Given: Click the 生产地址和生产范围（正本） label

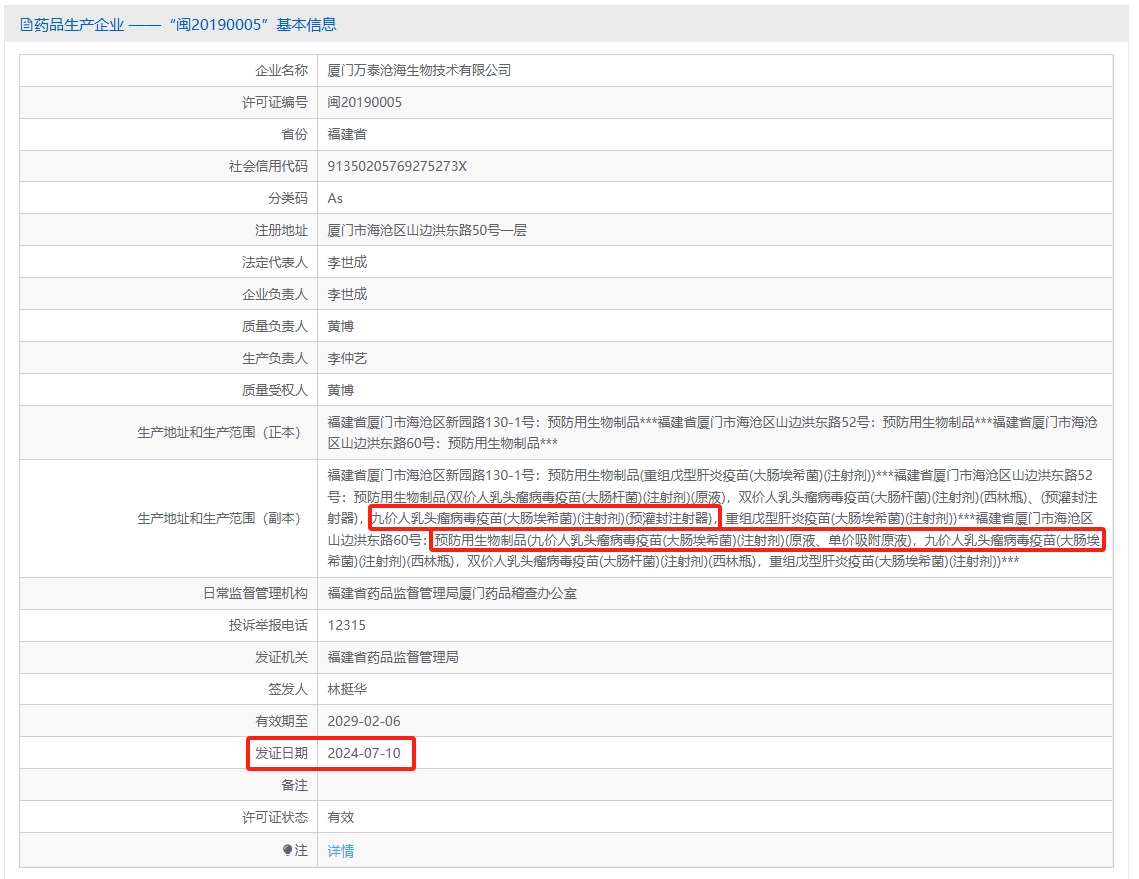Looking at the screenshot, I should (x=219, y=432).
